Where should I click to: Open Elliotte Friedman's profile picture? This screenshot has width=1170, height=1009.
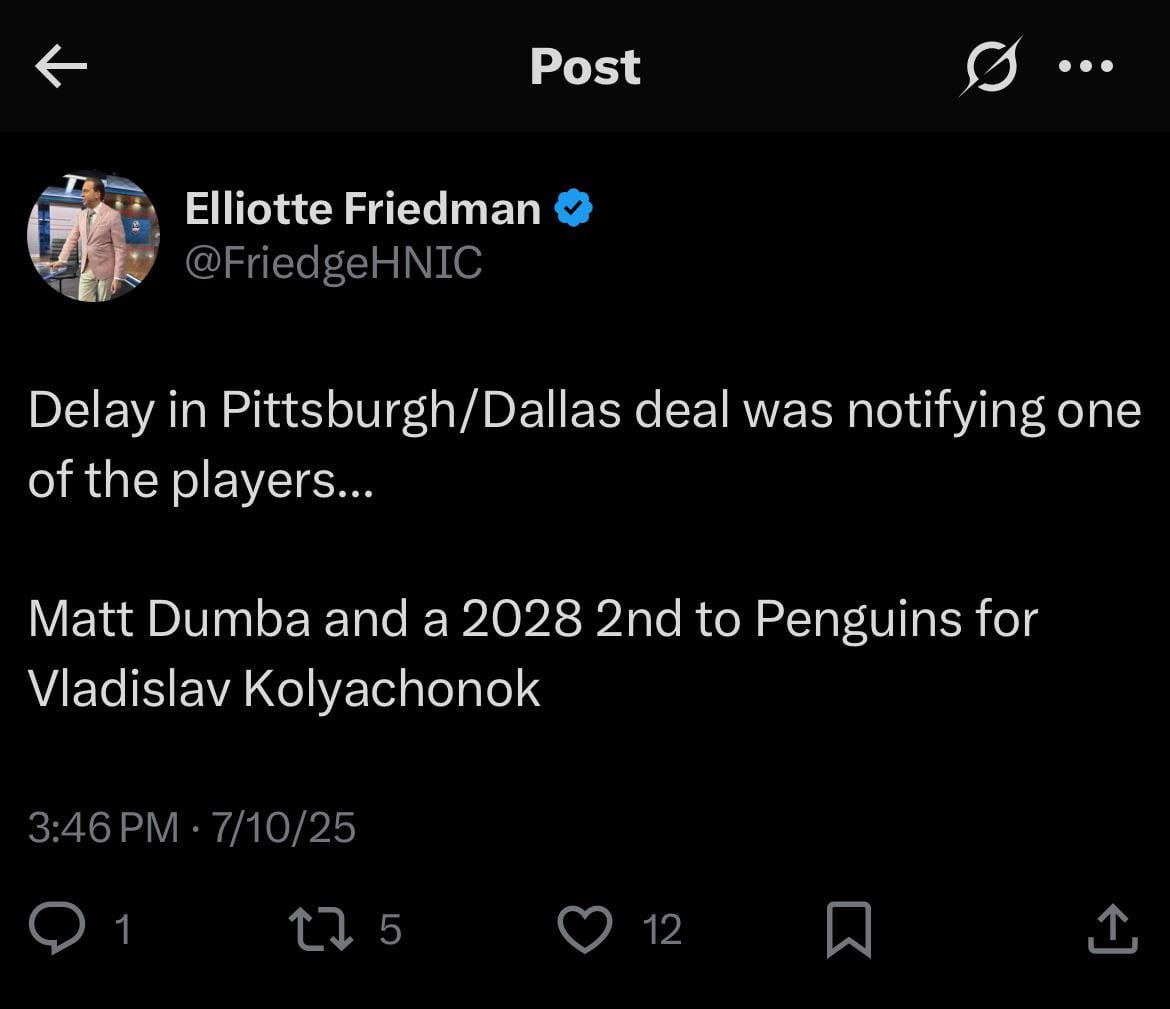(94, 236)
